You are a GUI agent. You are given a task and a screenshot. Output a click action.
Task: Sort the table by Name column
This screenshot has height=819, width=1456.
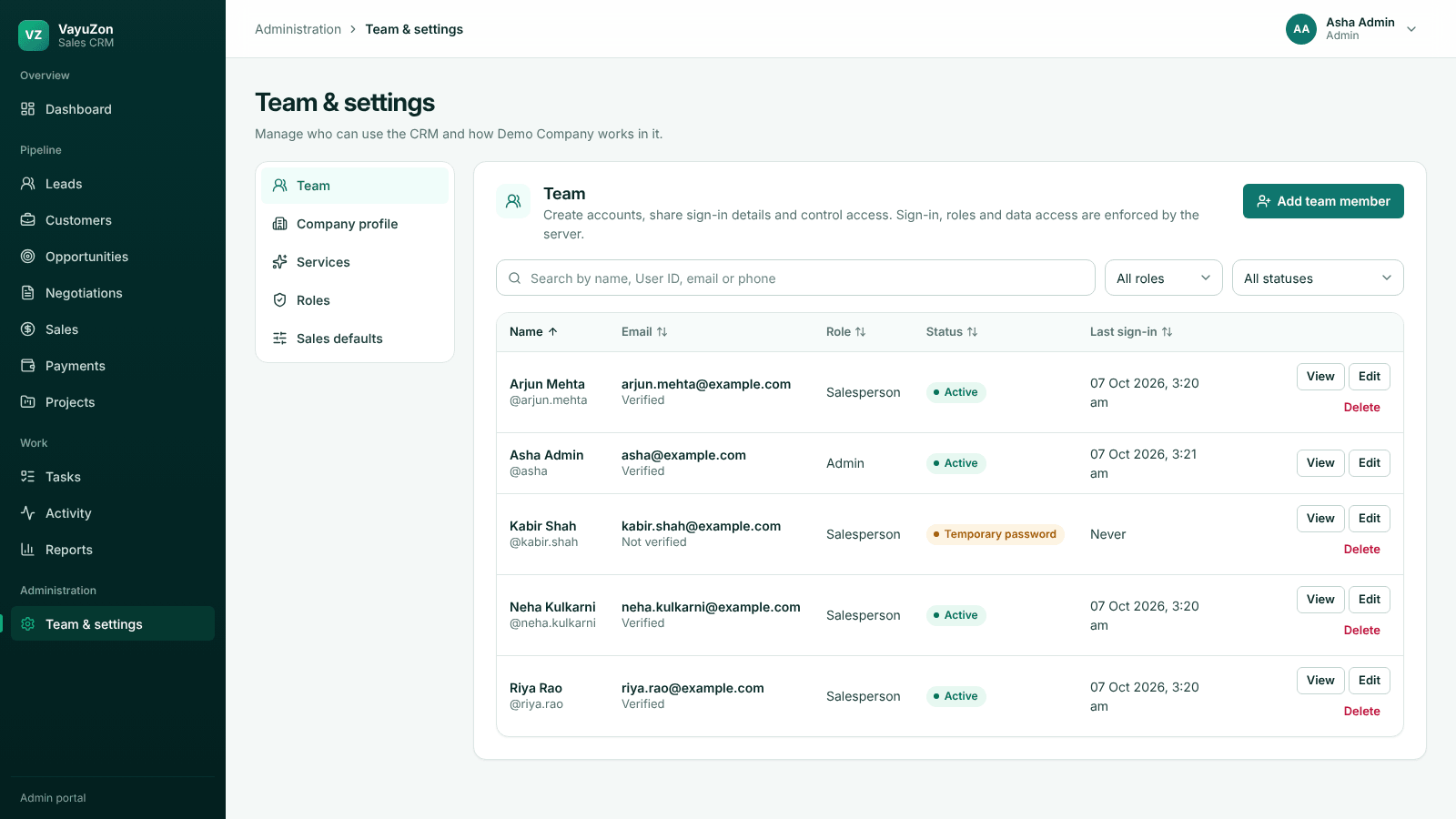[x=533, y=332]
